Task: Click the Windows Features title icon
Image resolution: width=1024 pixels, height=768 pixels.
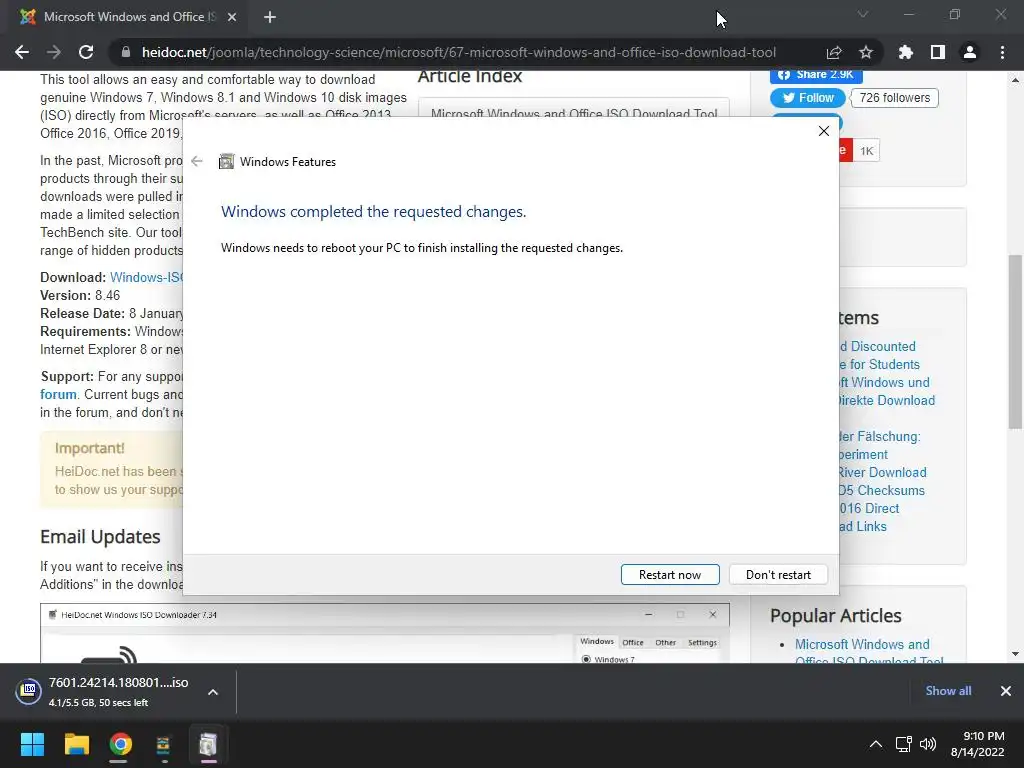Action: click(226, 161)
